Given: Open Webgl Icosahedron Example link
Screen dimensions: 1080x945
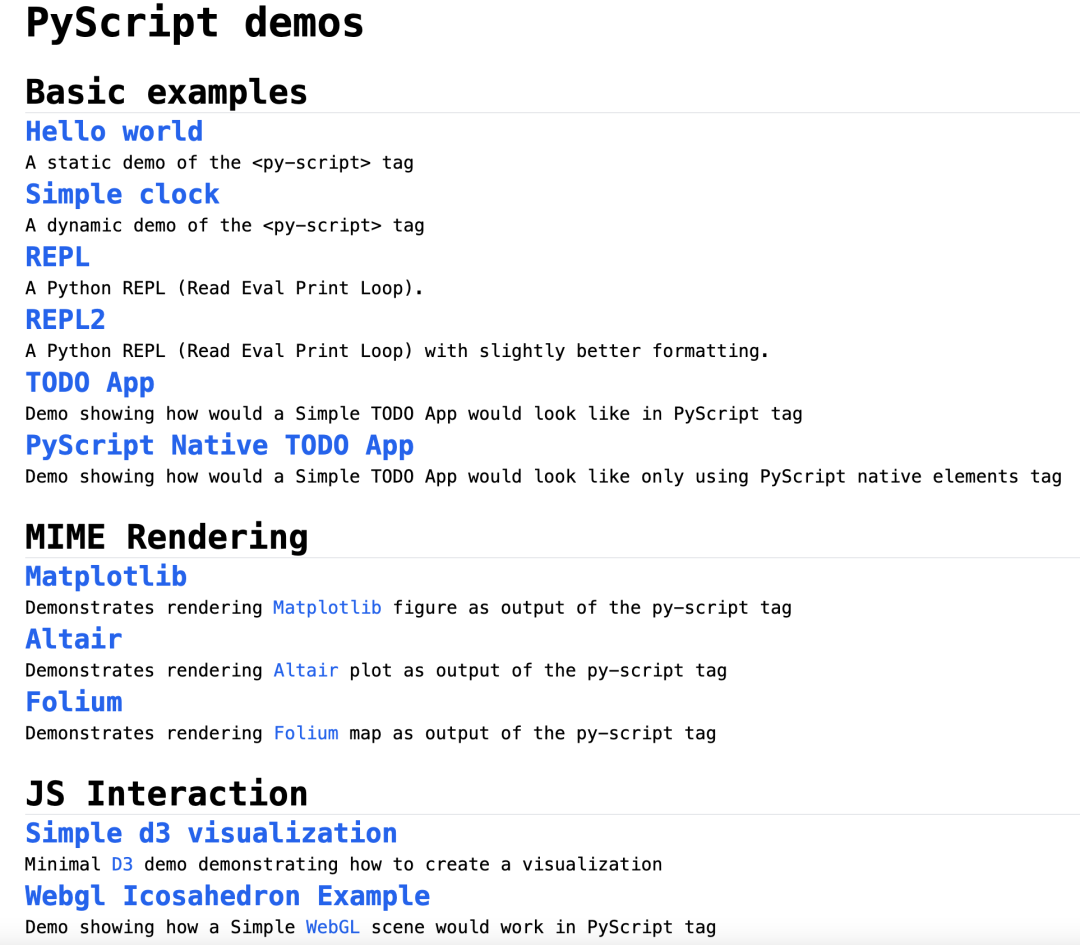Looking at the screenshot, I should pyautogui.click(x=227, y=896).
